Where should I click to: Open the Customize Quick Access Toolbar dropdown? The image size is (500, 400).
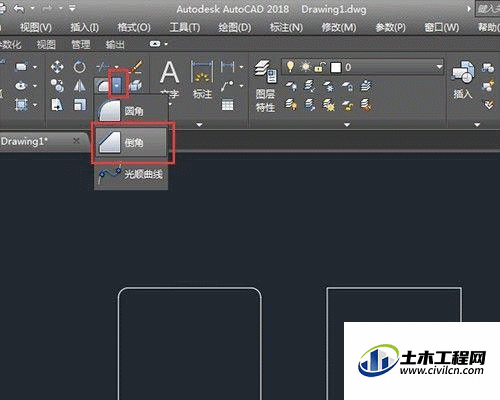point(72,8)
